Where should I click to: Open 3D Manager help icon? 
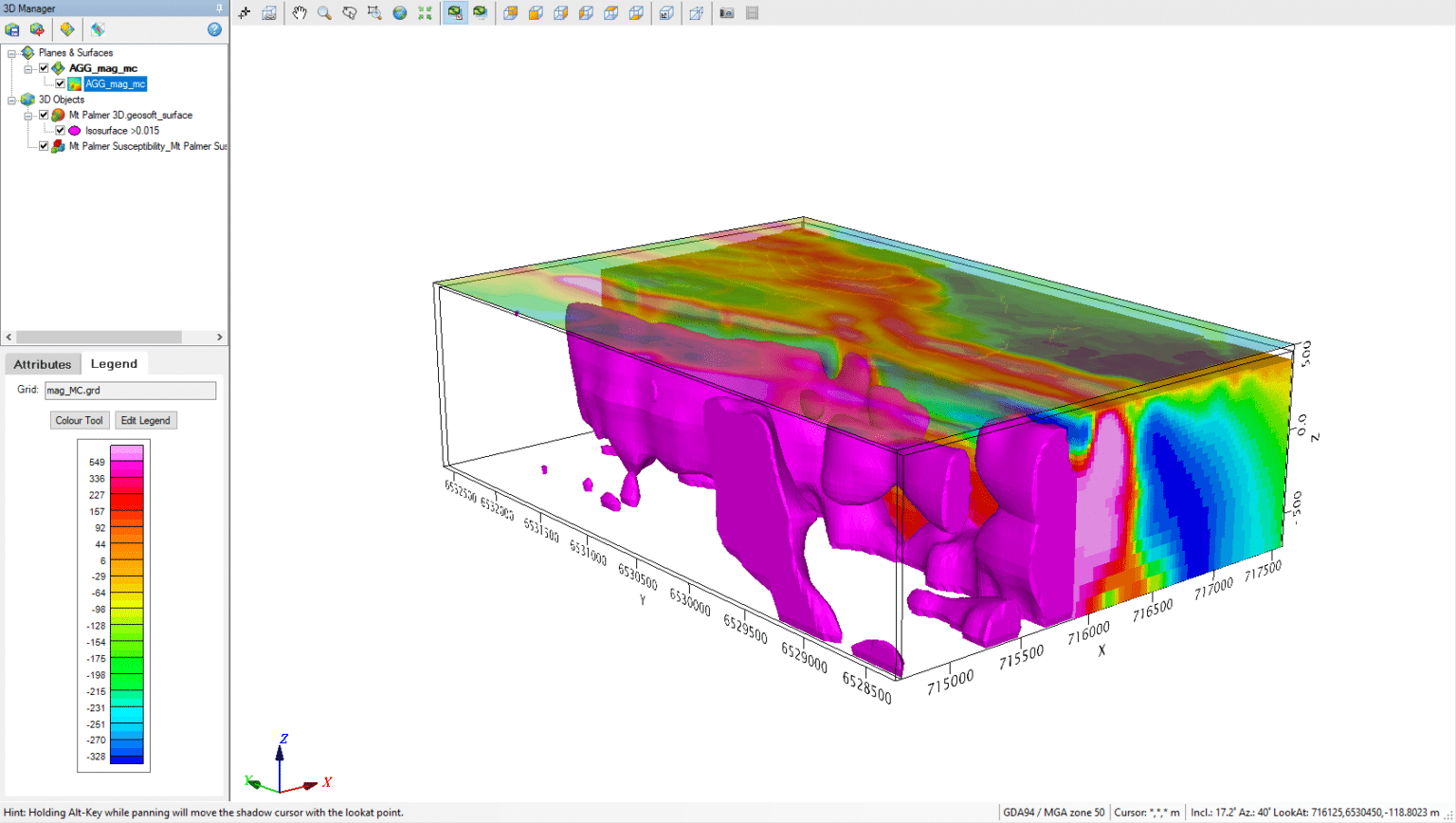(x=214, y=29)
